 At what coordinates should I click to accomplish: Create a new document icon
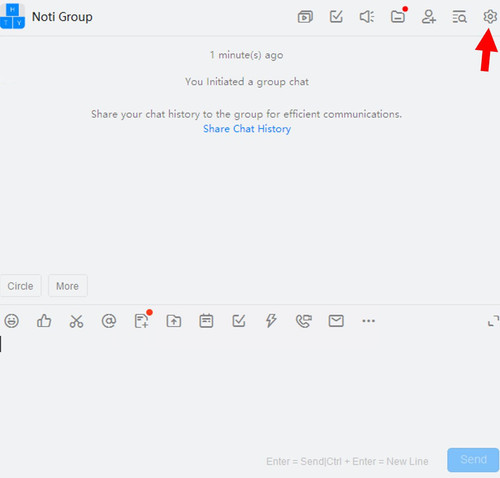tap(141, 321)
